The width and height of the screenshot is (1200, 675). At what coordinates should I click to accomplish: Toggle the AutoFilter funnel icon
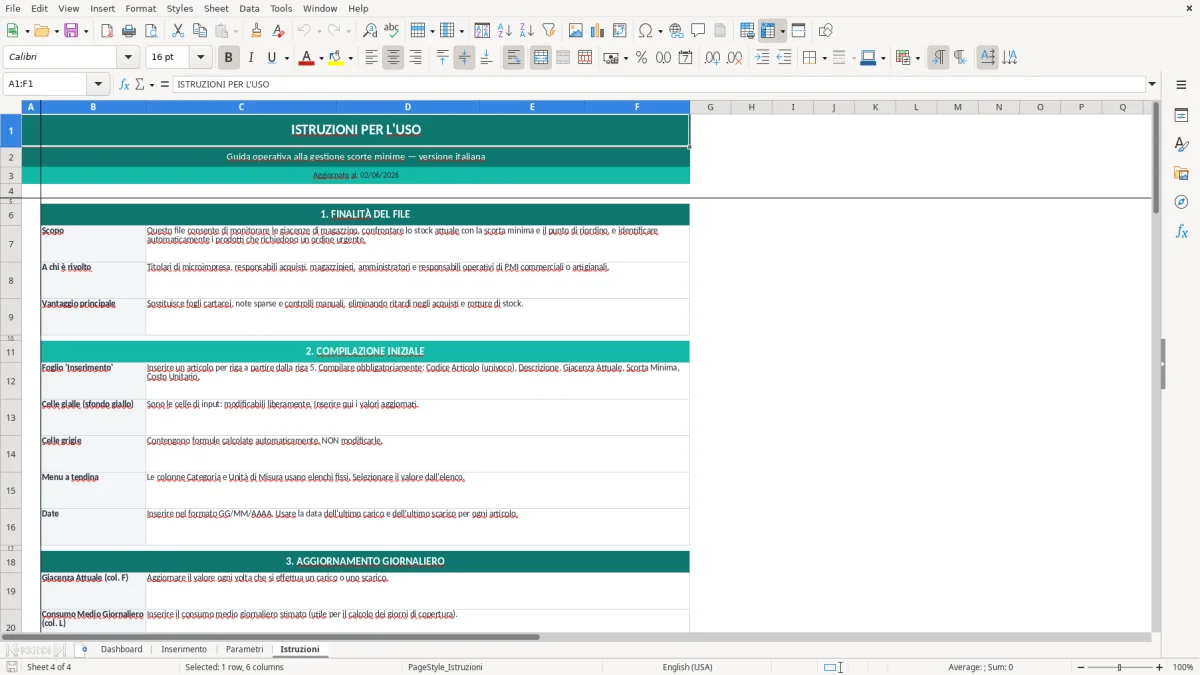pos(548,31)
